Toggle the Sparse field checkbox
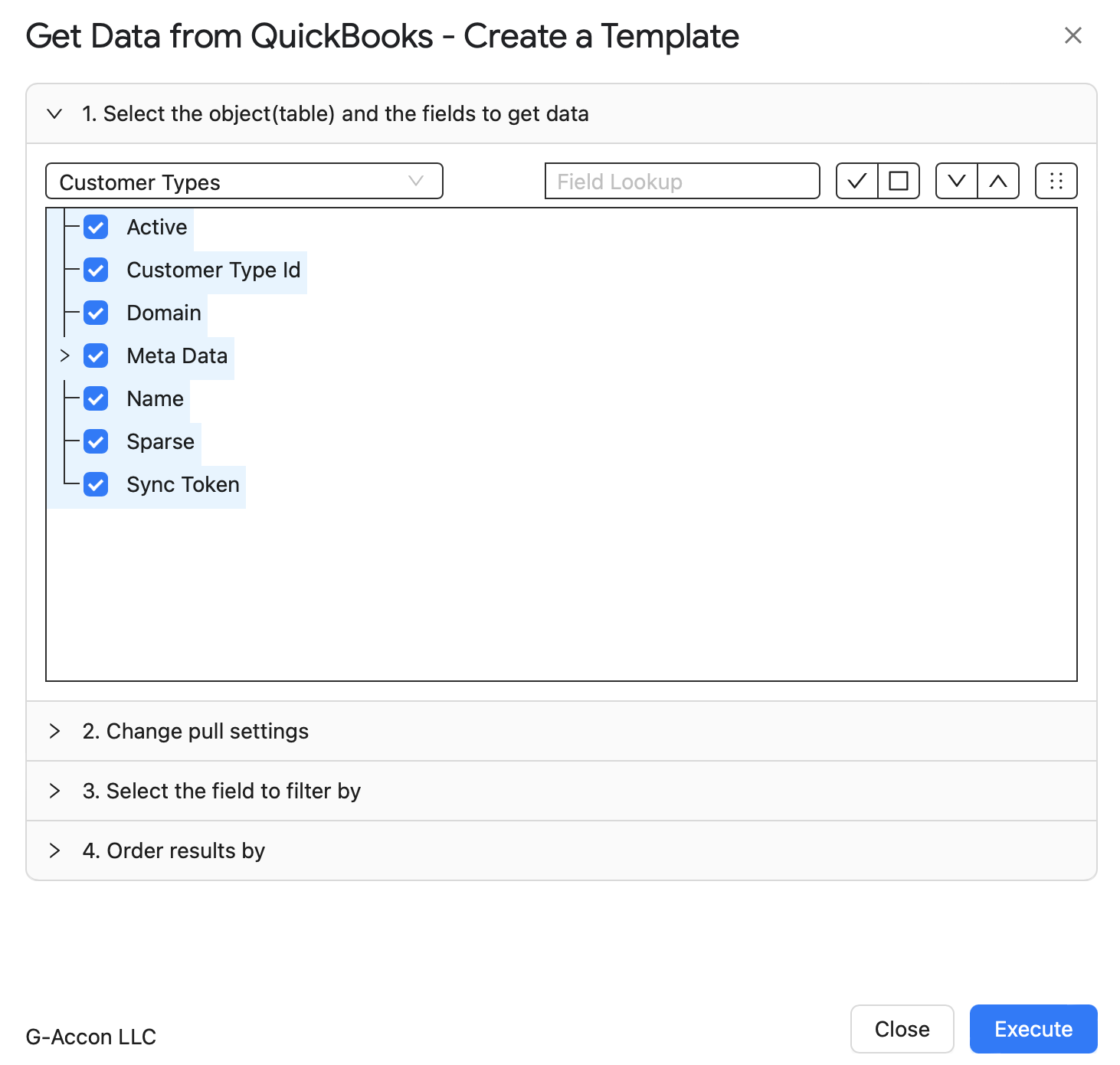 [96, 441]
